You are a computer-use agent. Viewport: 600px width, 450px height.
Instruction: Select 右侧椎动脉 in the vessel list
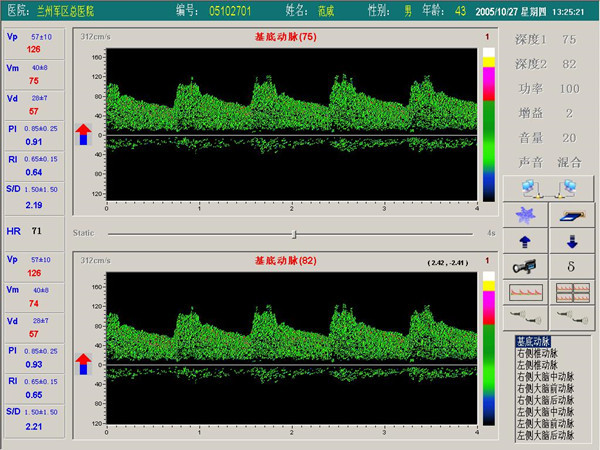[x=537, y=353]
